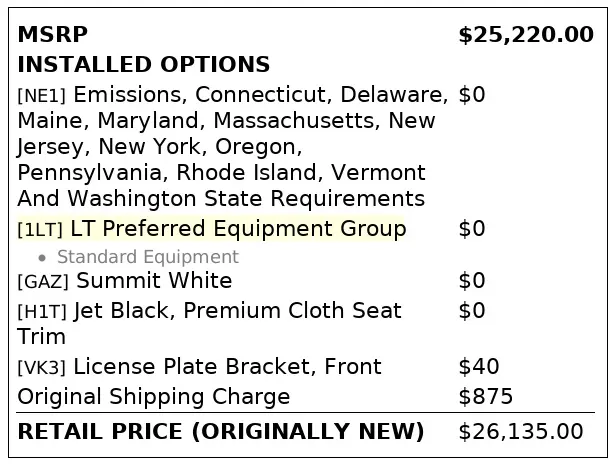
Task: Select the GAZ option code
Action: point(43,282)
